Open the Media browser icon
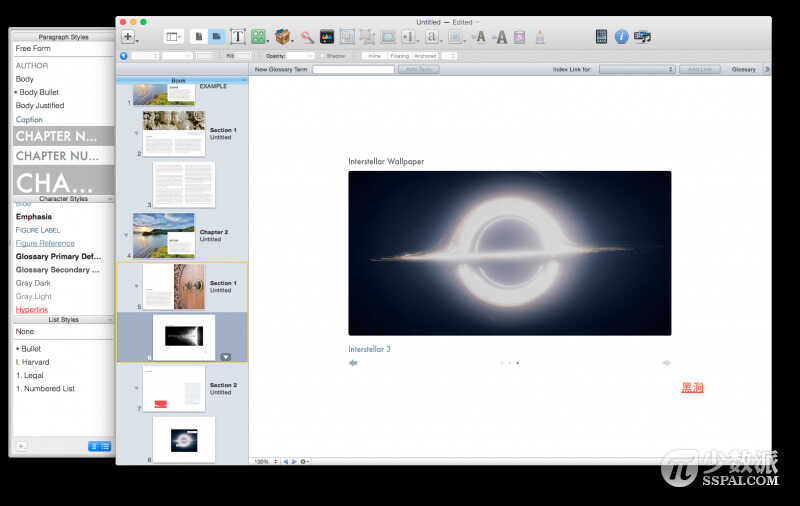 642,37
